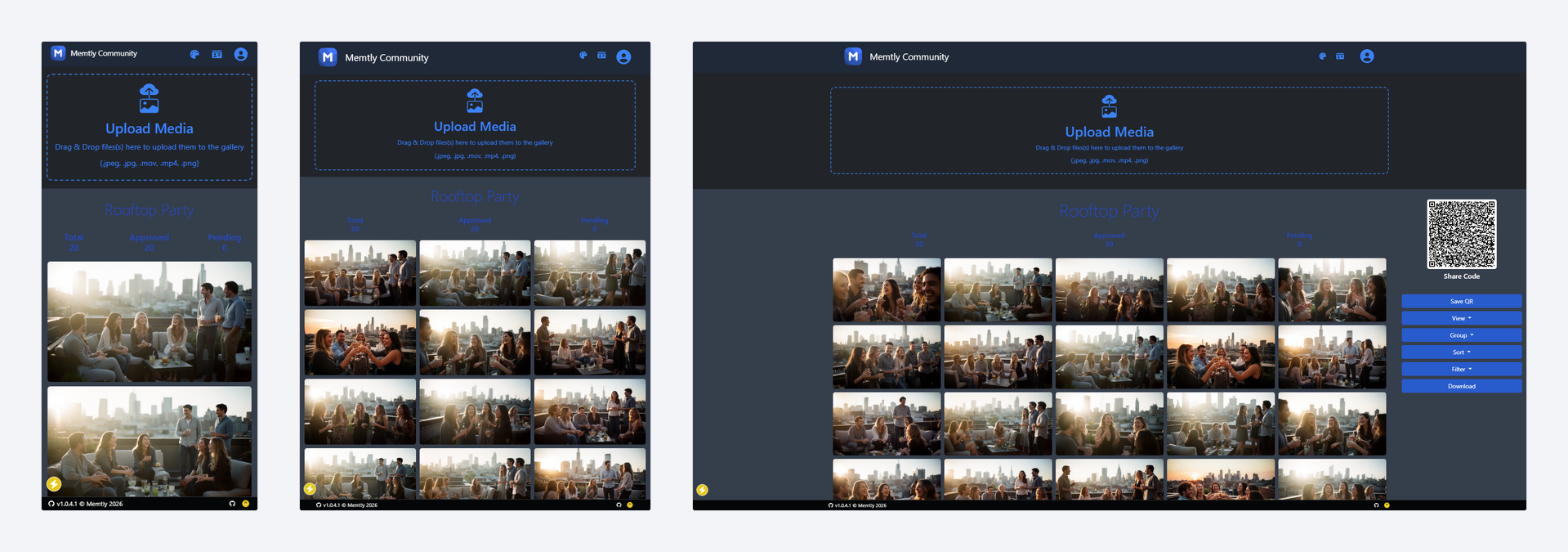
Task: Open second-row first photo in tablet view
Action: (x=360, y=342)
